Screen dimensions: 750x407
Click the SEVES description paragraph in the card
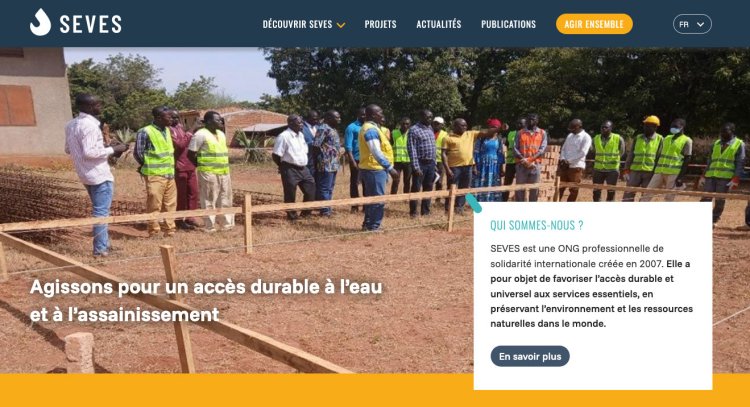[592, 286]
